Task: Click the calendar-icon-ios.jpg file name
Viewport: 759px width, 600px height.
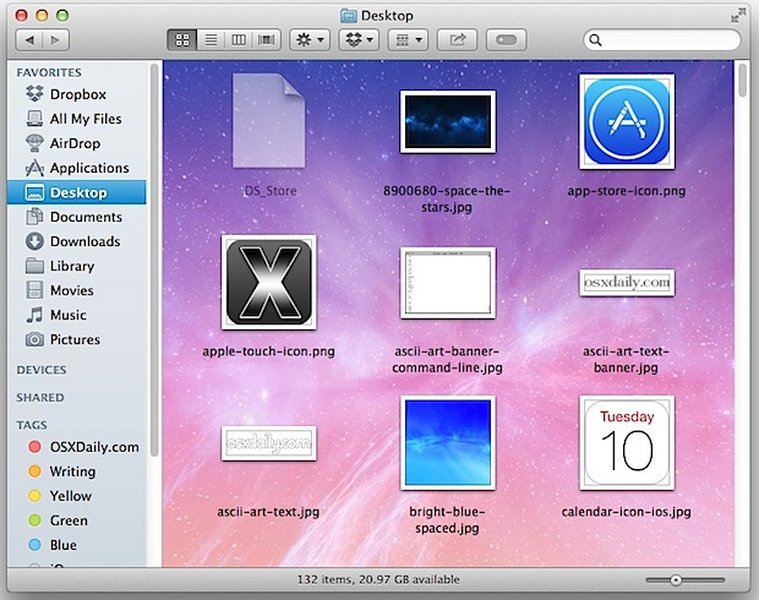Action: click(626, 512)
